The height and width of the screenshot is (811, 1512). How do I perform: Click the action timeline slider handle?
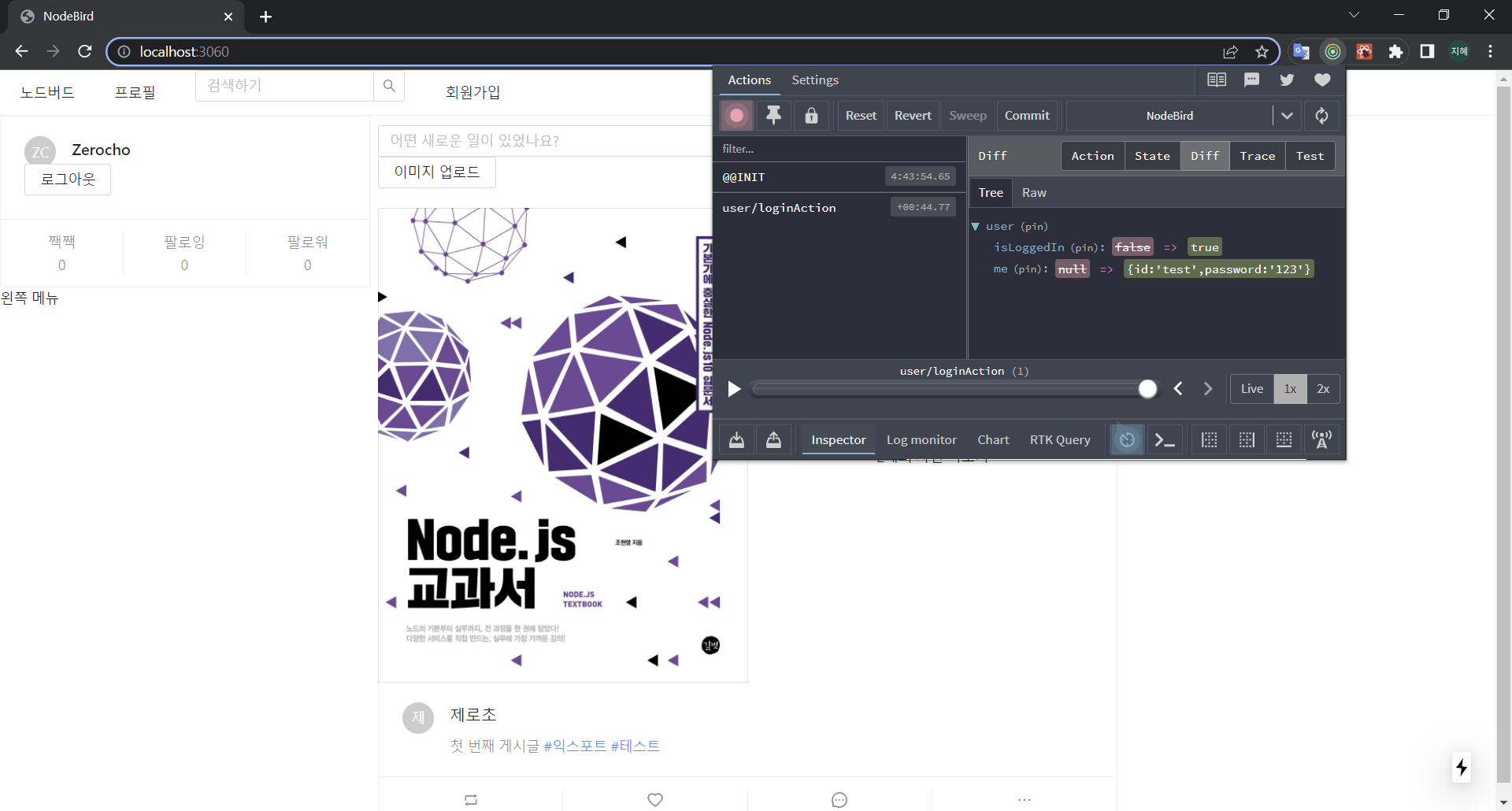(x=1148, y=389)
